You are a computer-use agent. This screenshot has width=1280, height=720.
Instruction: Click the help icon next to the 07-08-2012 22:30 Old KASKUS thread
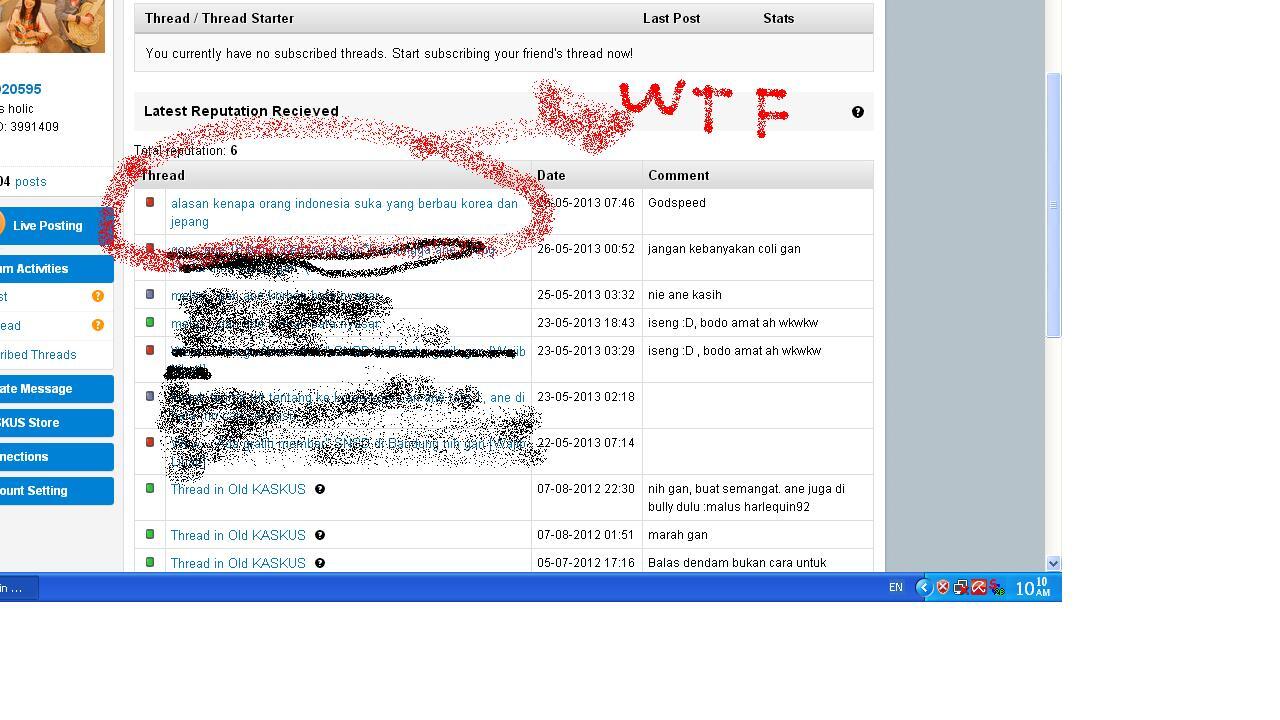pyautogui.click(x=320, y=489)
